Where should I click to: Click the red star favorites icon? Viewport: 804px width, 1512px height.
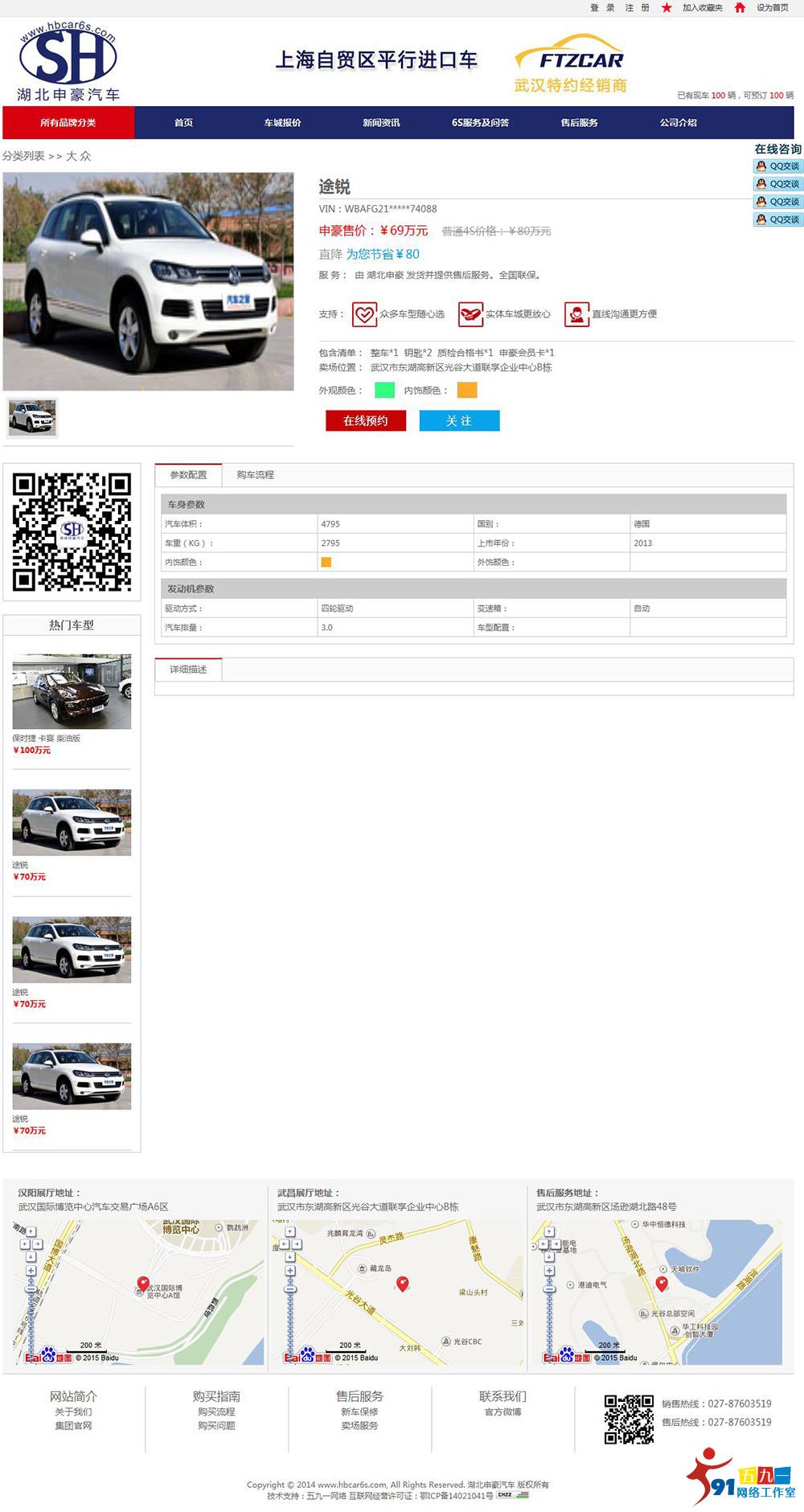point(667,8)
